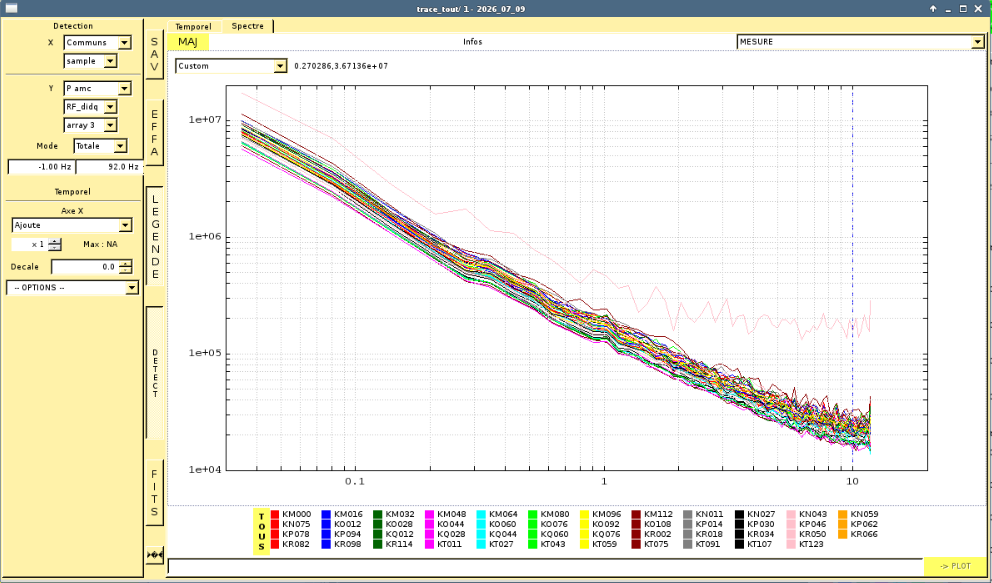
Task: Select the Spectre tab
Action: click(247, 26)
